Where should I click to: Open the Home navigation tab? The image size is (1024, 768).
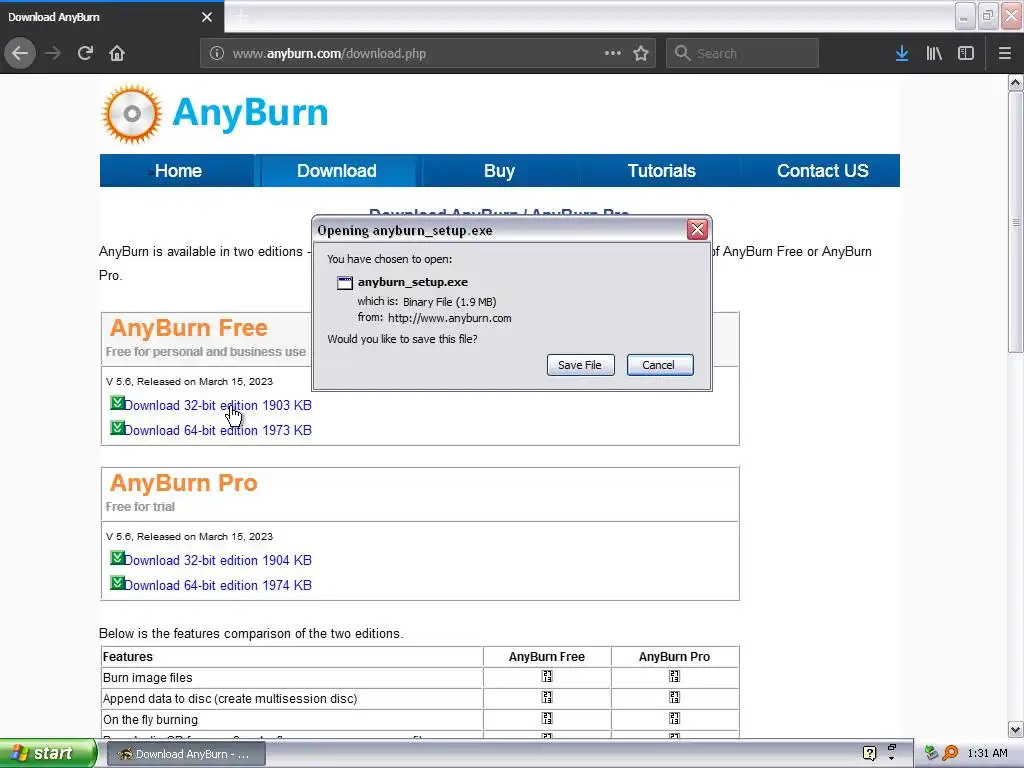pyautogui.click(x=178, y=170)
